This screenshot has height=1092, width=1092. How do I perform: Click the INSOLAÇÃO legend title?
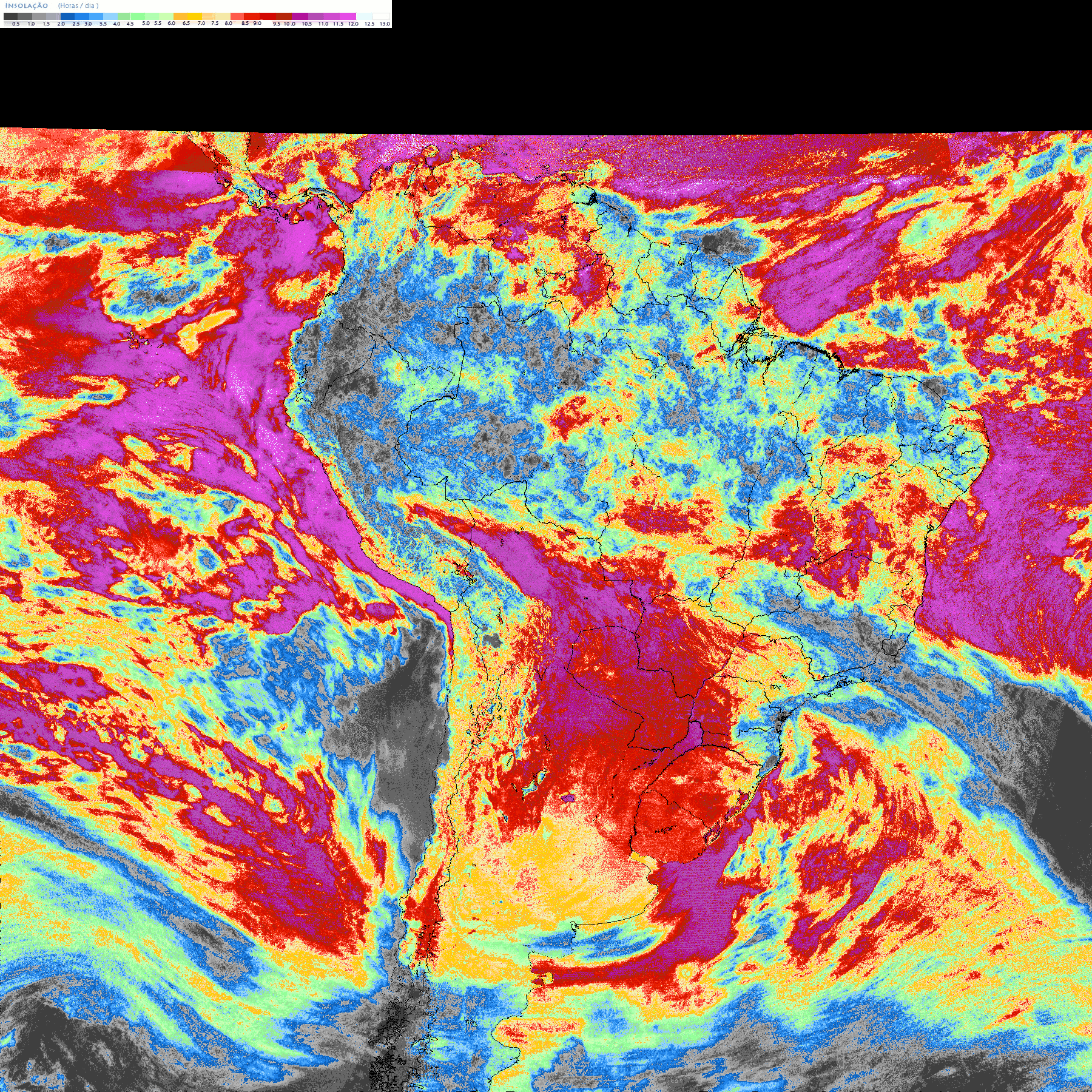(27, 5)
